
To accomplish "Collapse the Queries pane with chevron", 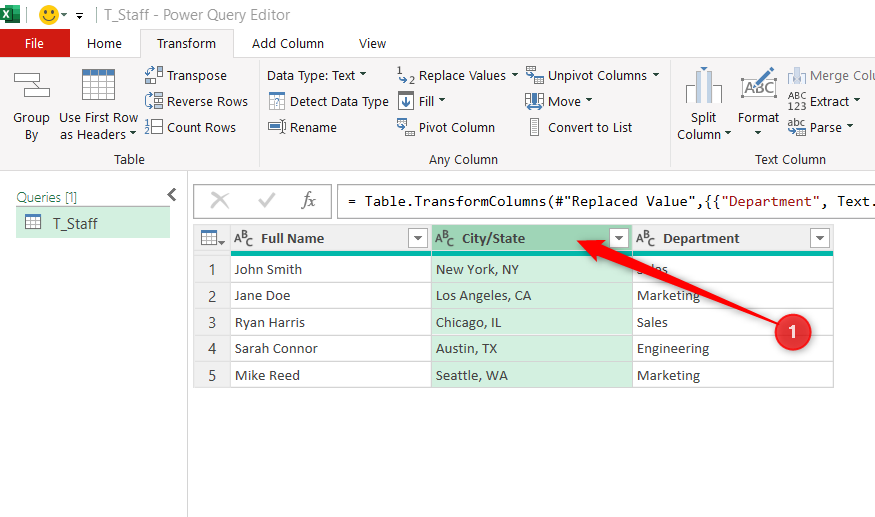I will [172, 194].
